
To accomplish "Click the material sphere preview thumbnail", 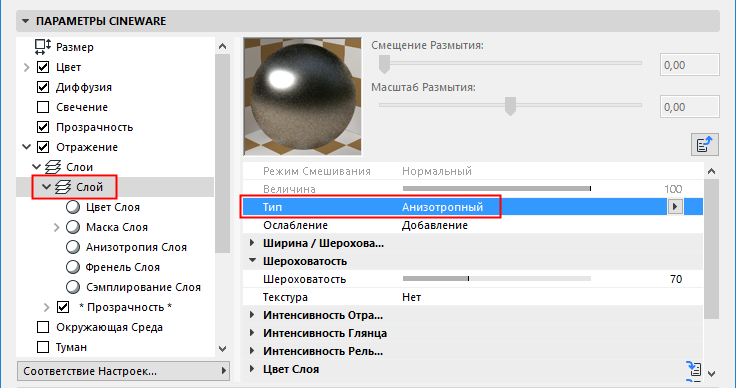I will (302, 97).
